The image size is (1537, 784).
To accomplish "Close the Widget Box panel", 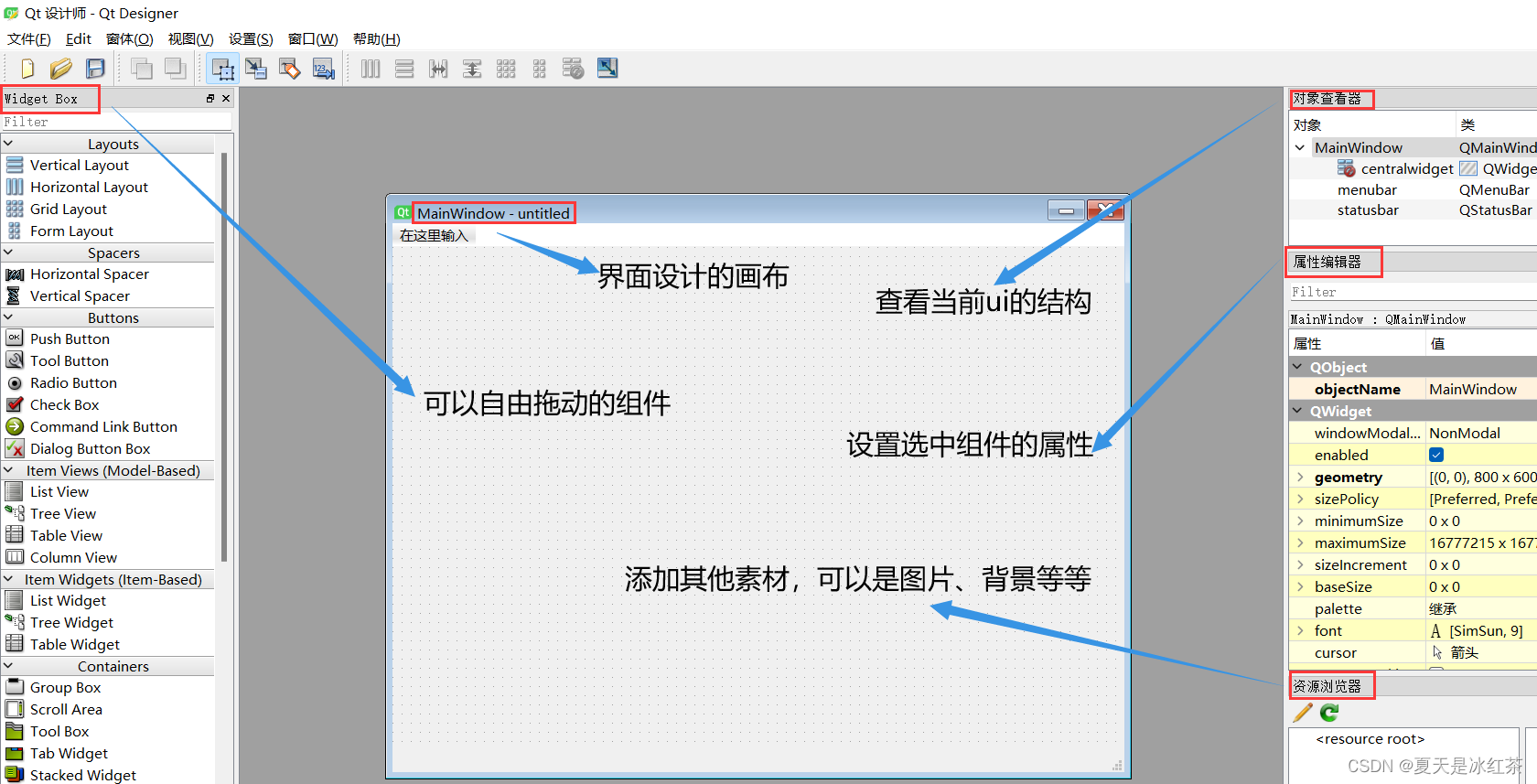I will 226,99.
